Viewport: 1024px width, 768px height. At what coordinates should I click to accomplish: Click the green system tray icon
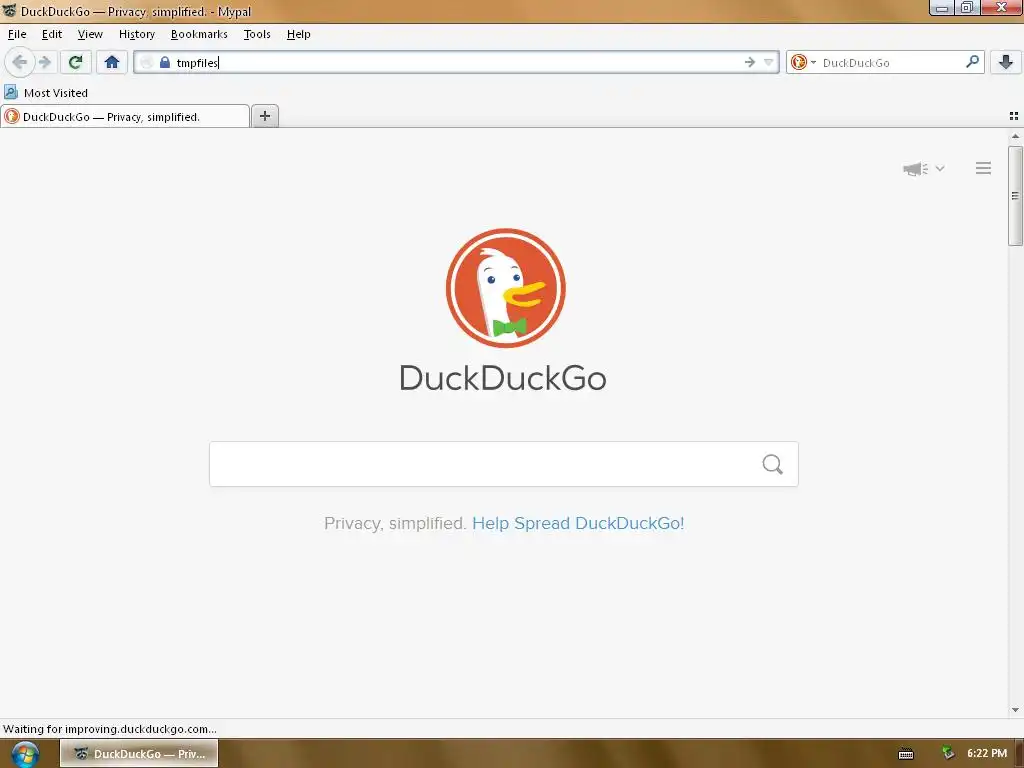(948, 753)
